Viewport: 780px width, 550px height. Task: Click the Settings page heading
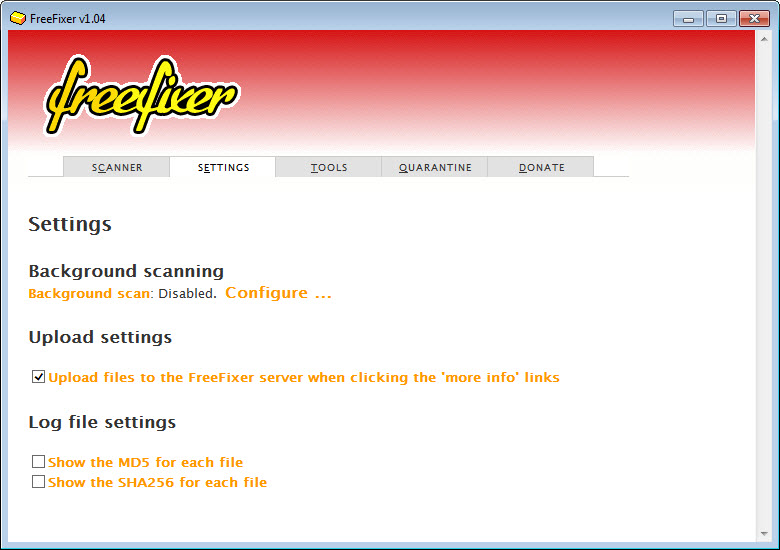click(70, 224)
